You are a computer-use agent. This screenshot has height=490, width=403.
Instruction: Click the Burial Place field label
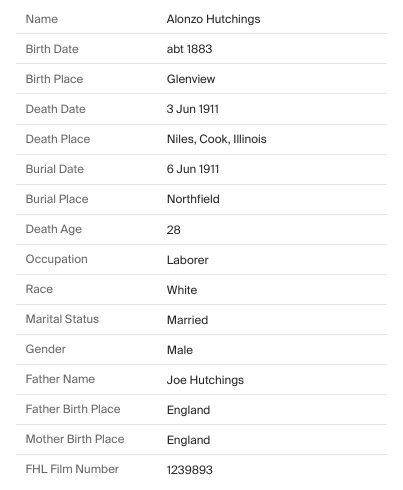tap(57, 199)
